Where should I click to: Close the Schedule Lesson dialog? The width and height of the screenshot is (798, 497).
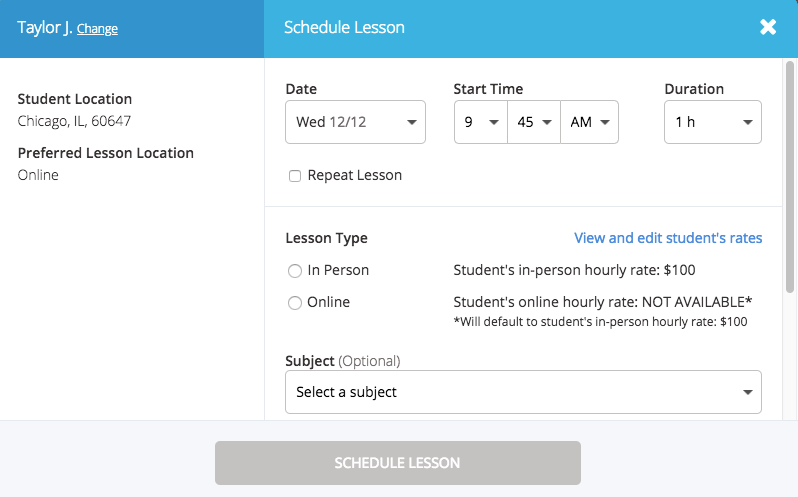(768, 27)
